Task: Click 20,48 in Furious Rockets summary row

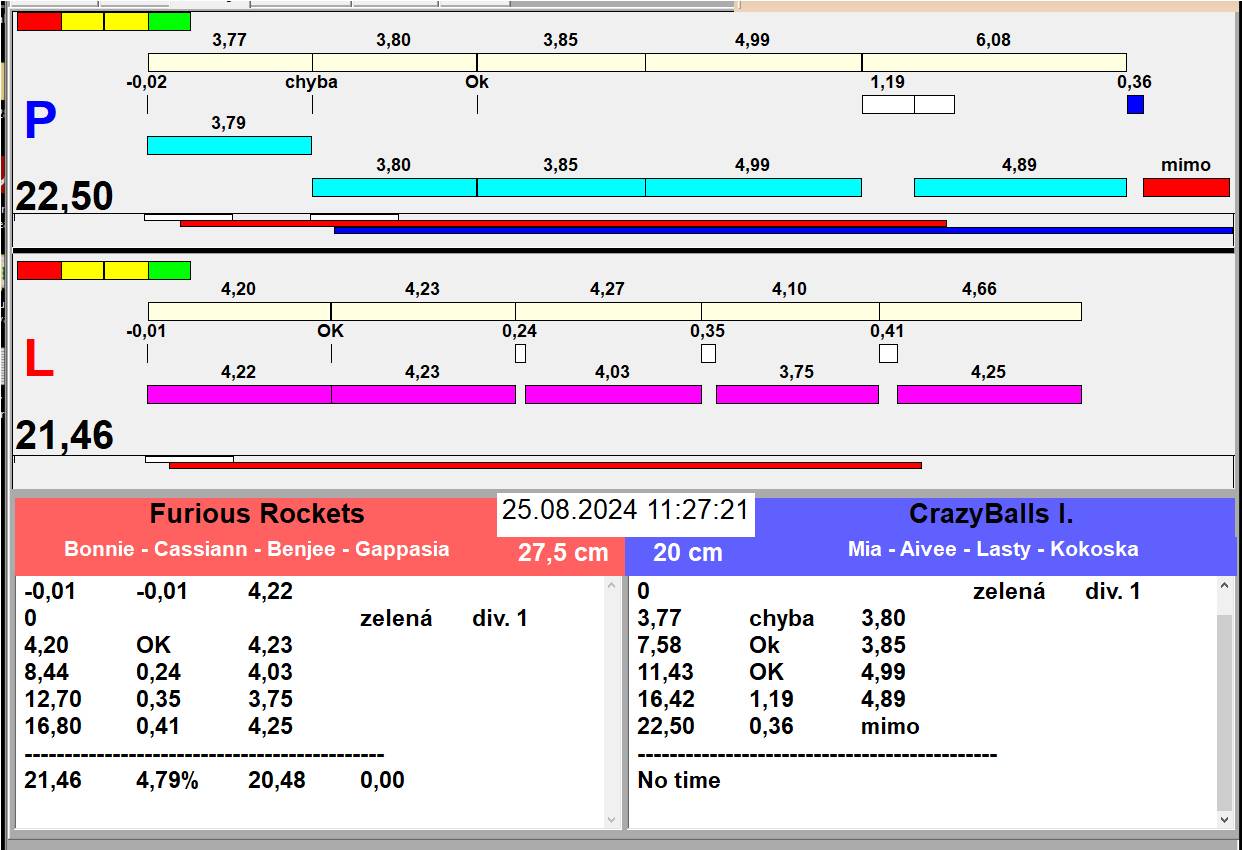Action: click(x=277, y=780)
